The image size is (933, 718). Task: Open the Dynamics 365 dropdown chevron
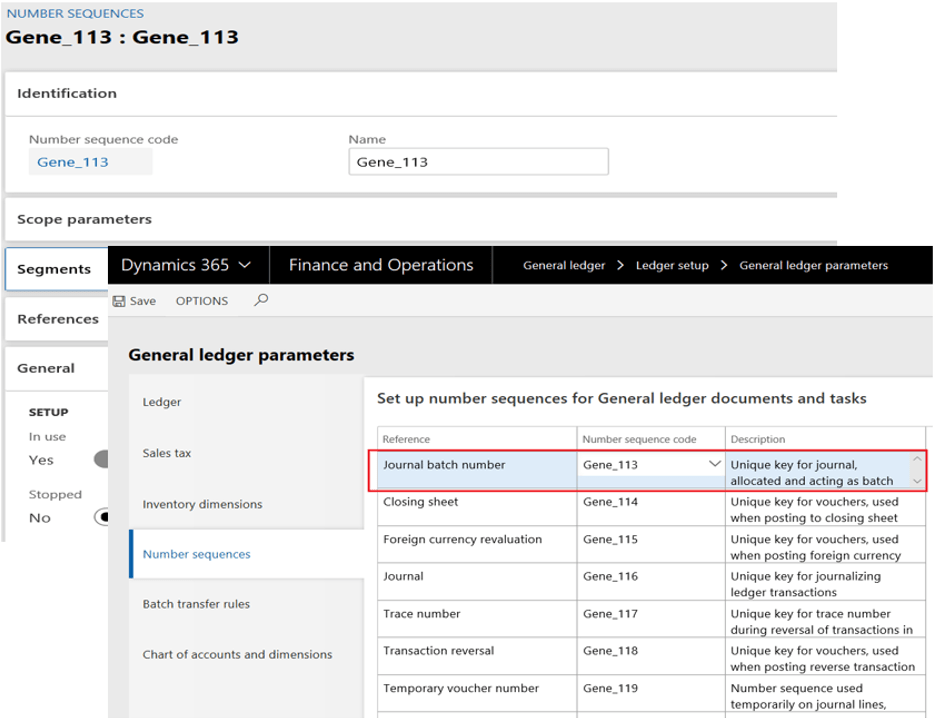pyautogui.click(x=246, y=266)
